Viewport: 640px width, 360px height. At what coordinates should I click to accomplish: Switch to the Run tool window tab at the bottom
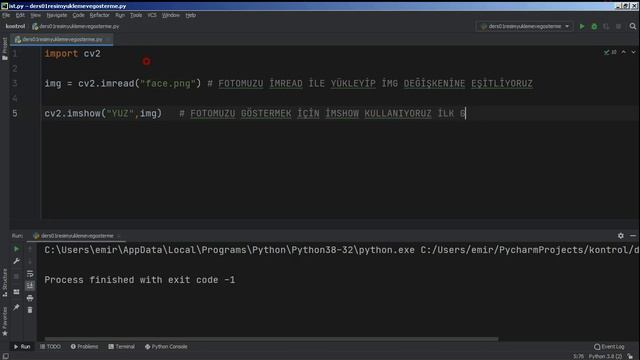[x=22, y=347]
